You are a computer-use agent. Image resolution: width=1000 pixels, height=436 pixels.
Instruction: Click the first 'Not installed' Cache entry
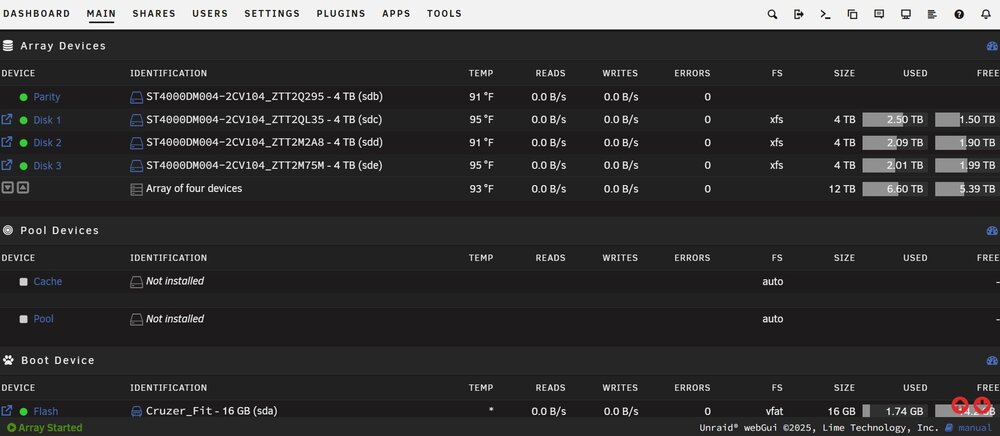[175, 281]
